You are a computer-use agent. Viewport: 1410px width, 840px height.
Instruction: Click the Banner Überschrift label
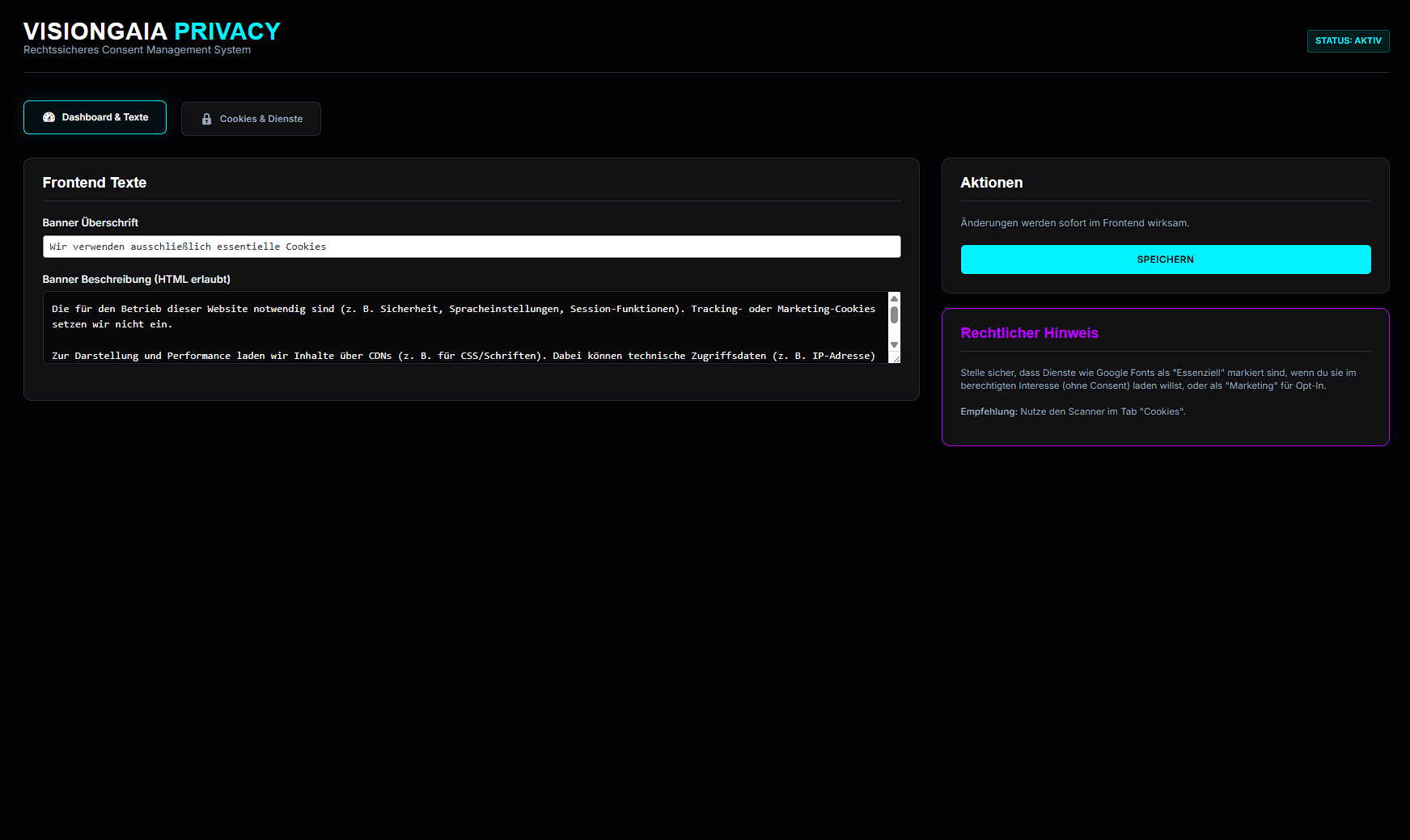[91, 222]
